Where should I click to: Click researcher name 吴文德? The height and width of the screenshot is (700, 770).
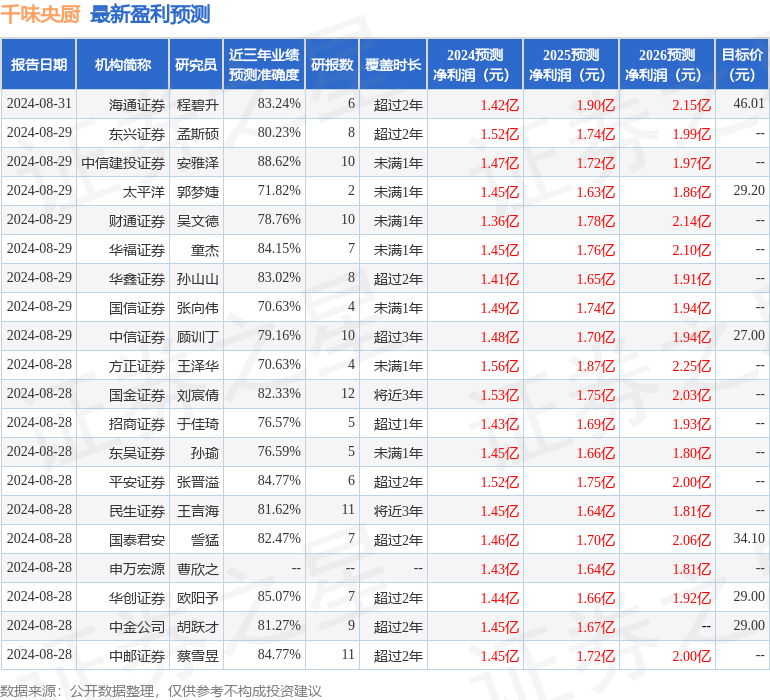198,221
